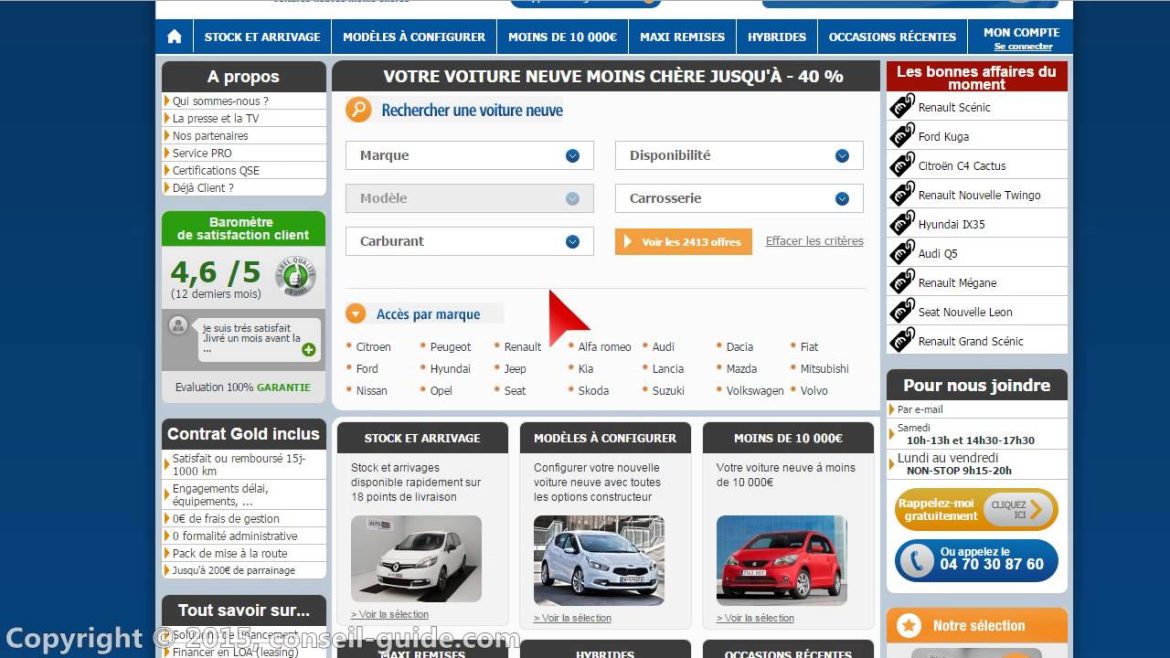Screen dimensions: 1170x658
Task: Click tag icon beside Seat Nouvelle Leon
Action: click(x=902, y=311)
